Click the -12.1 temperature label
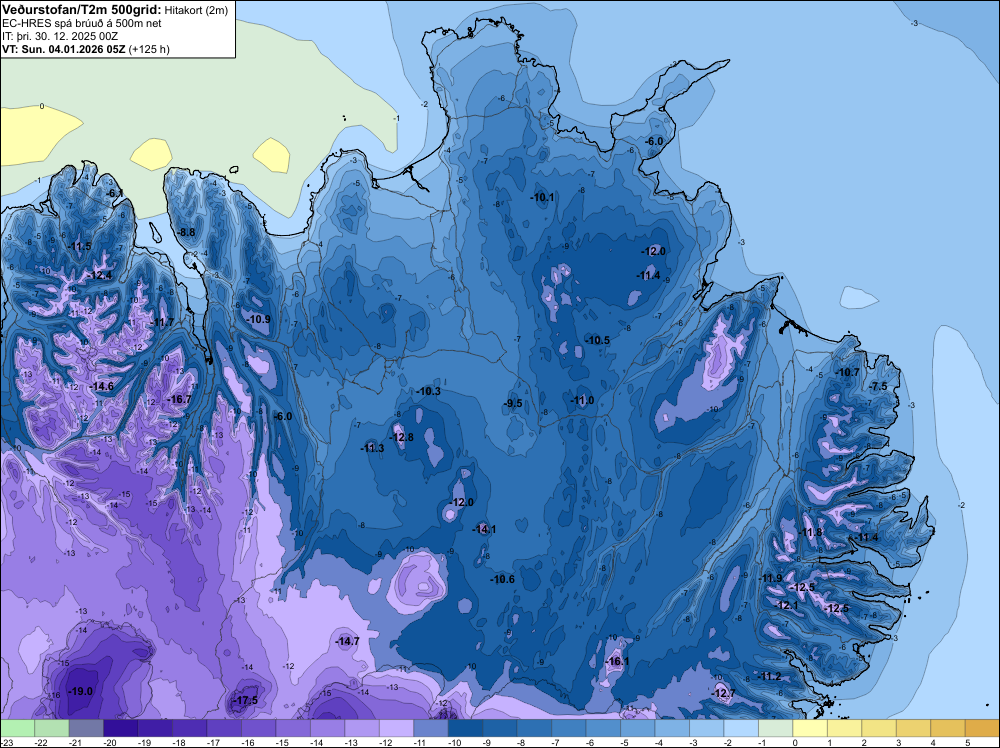 click(x=787, y=606)
